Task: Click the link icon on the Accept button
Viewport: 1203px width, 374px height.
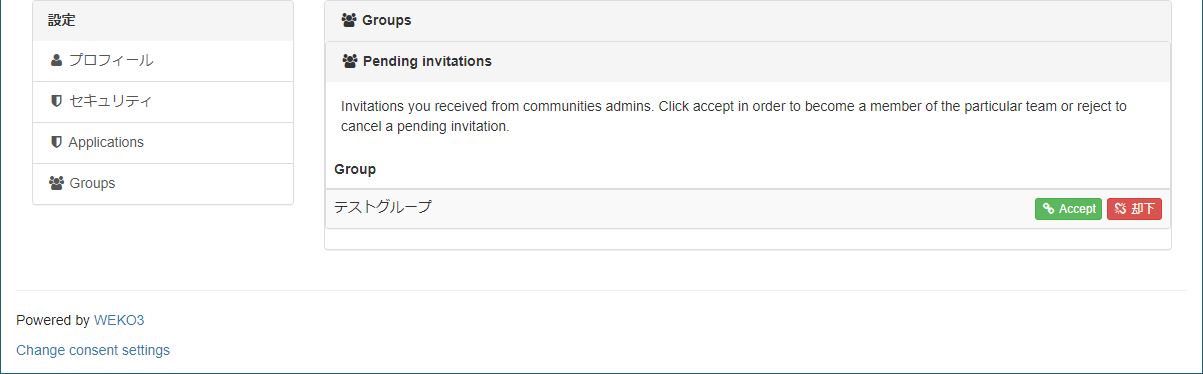Action: (x=1048, y=209)
